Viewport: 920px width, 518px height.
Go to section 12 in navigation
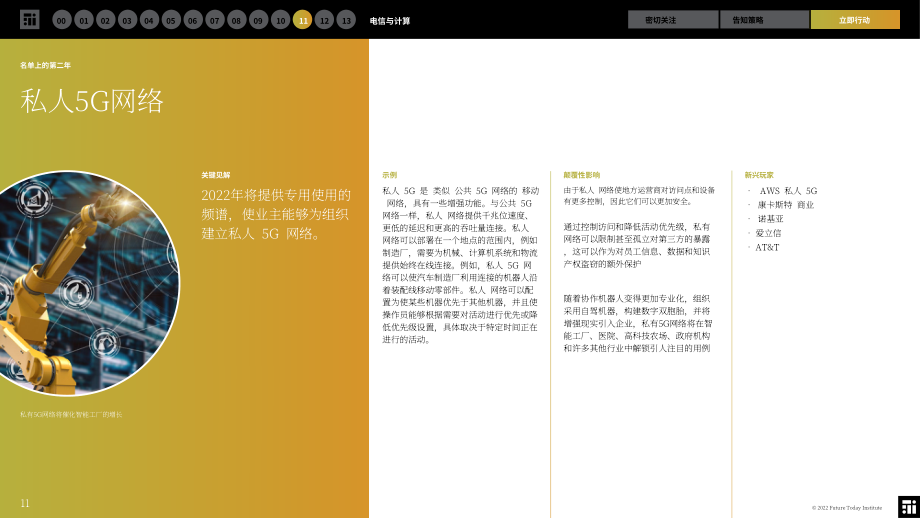324,20
